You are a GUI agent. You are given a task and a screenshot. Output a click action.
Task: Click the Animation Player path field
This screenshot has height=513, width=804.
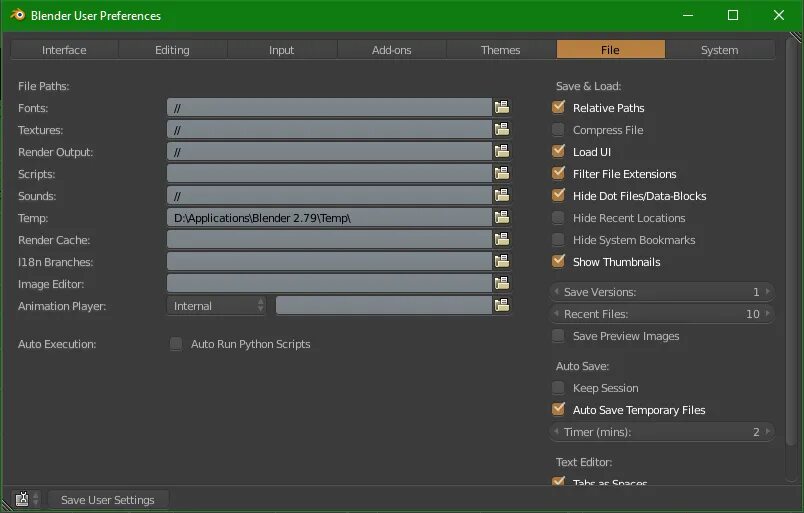coord(384,306)
